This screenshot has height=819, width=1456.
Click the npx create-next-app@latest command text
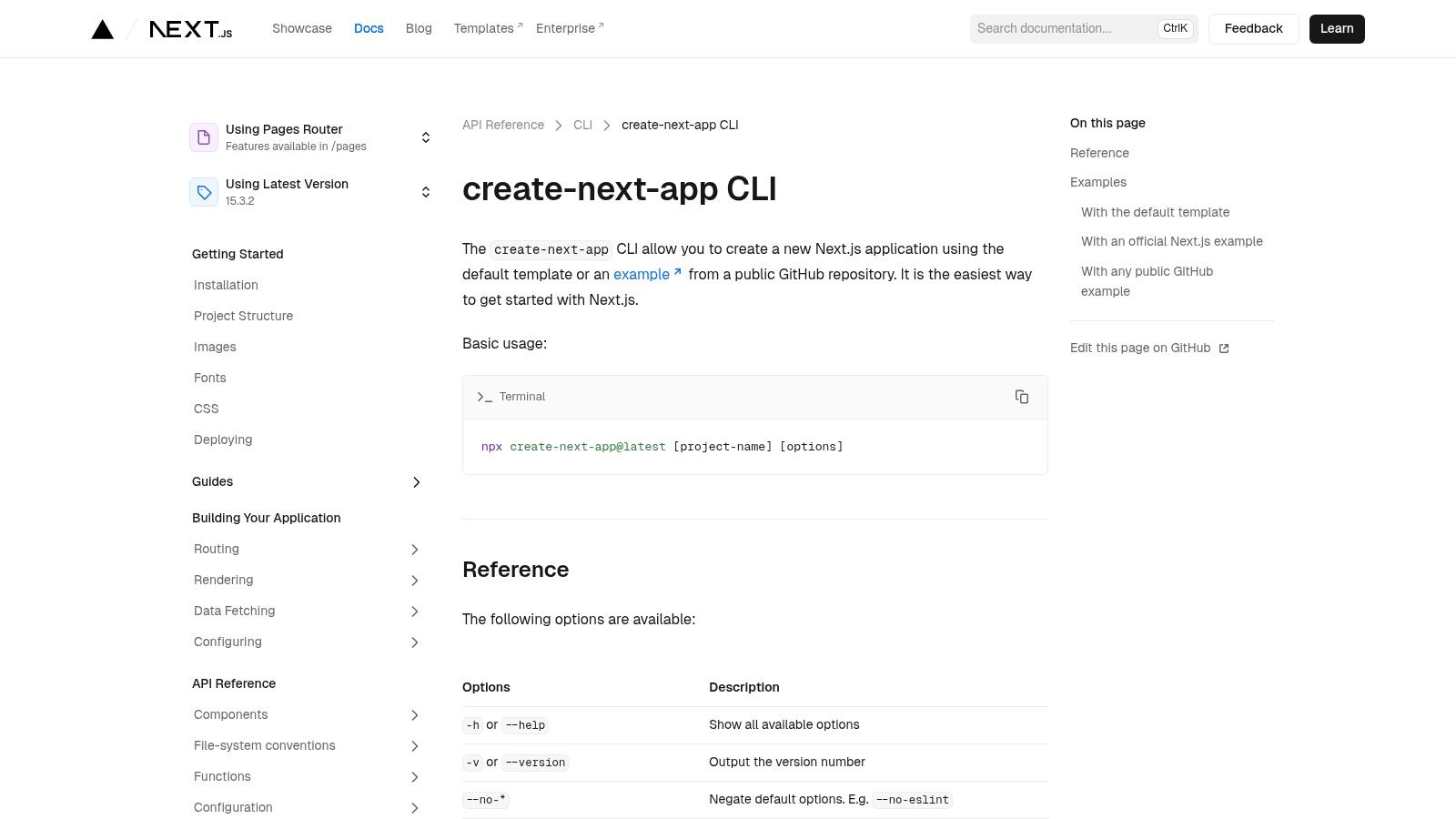573,447
